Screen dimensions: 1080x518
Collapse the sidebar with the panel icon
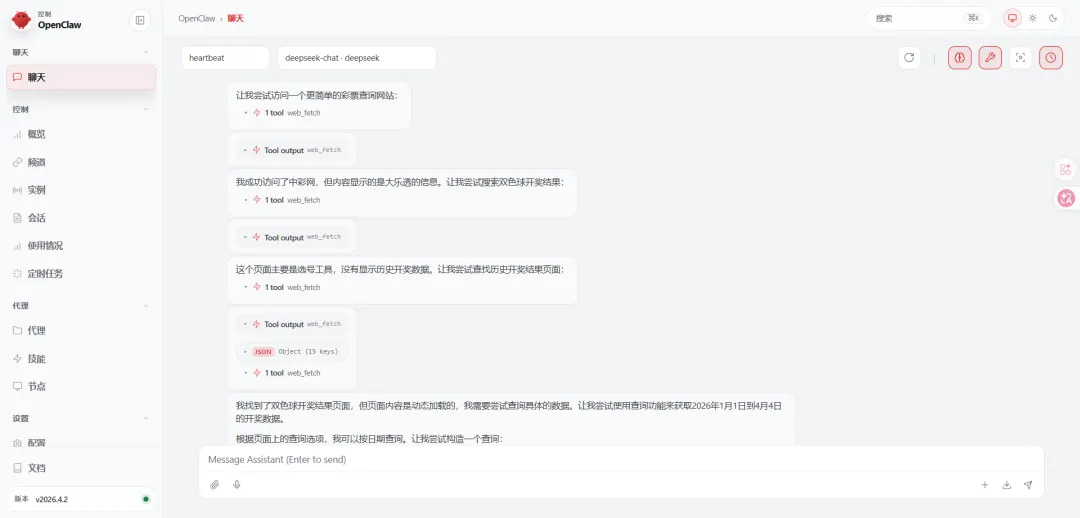click(x=140, y=20)
